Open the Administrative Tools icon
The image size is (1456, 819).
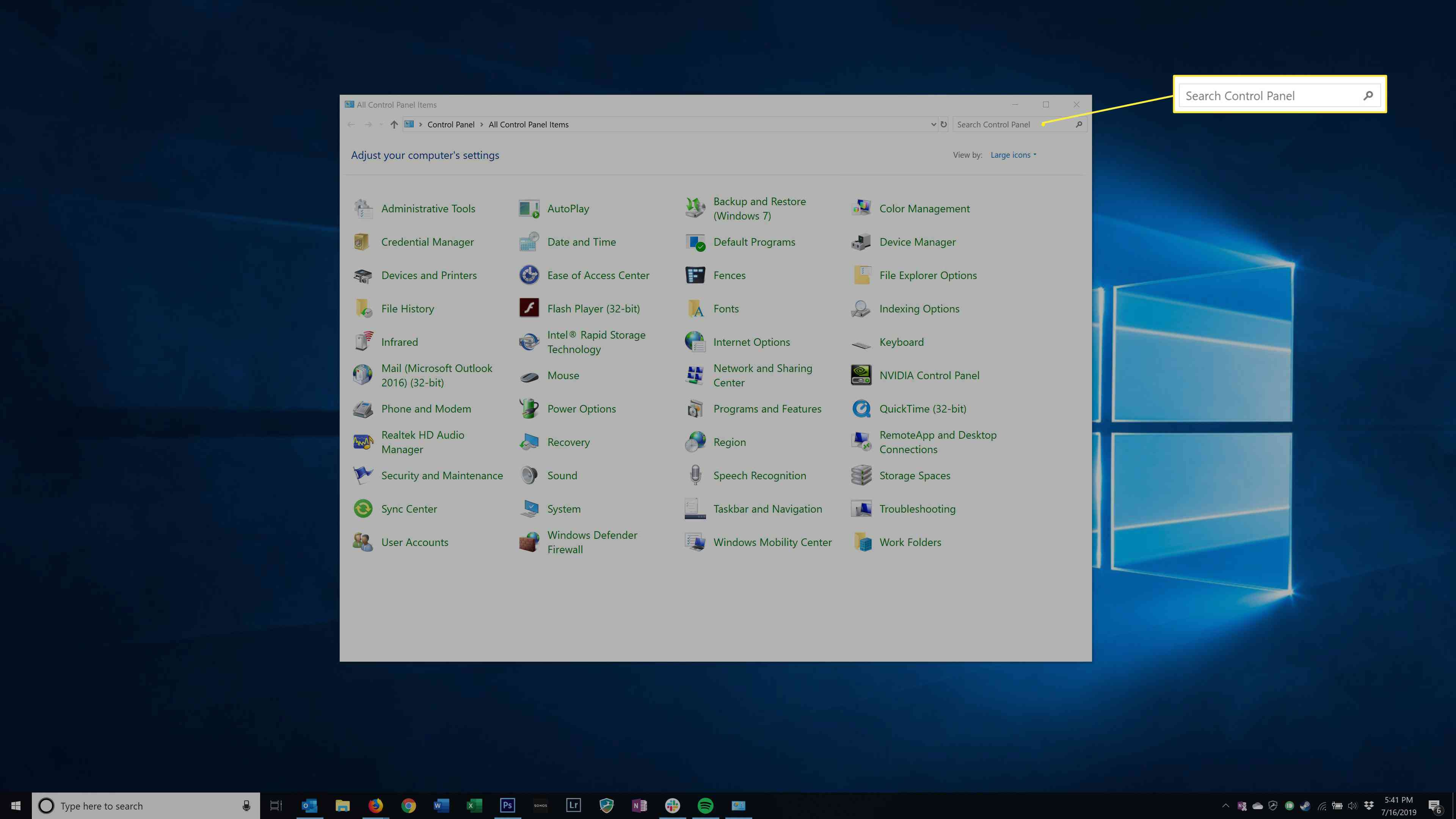pos(363,209)
